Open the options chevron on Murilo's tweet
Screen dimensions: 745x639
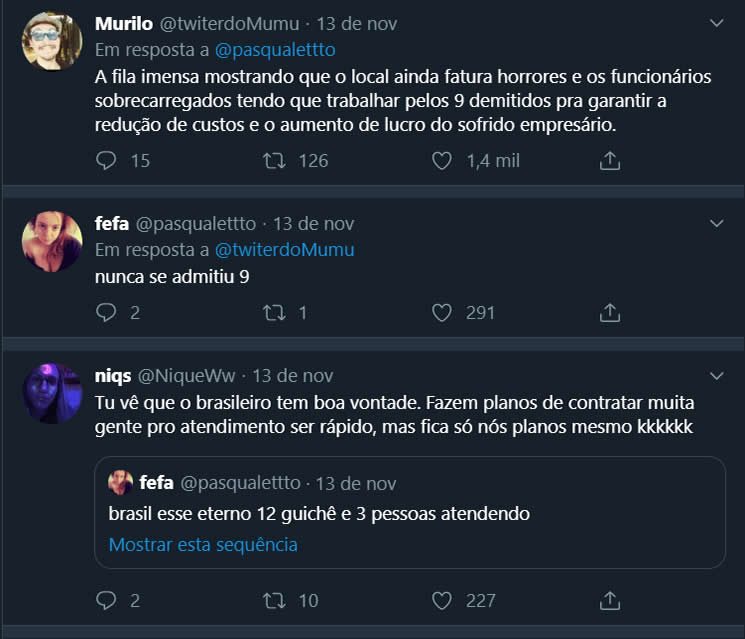click(x=716, y=22)
